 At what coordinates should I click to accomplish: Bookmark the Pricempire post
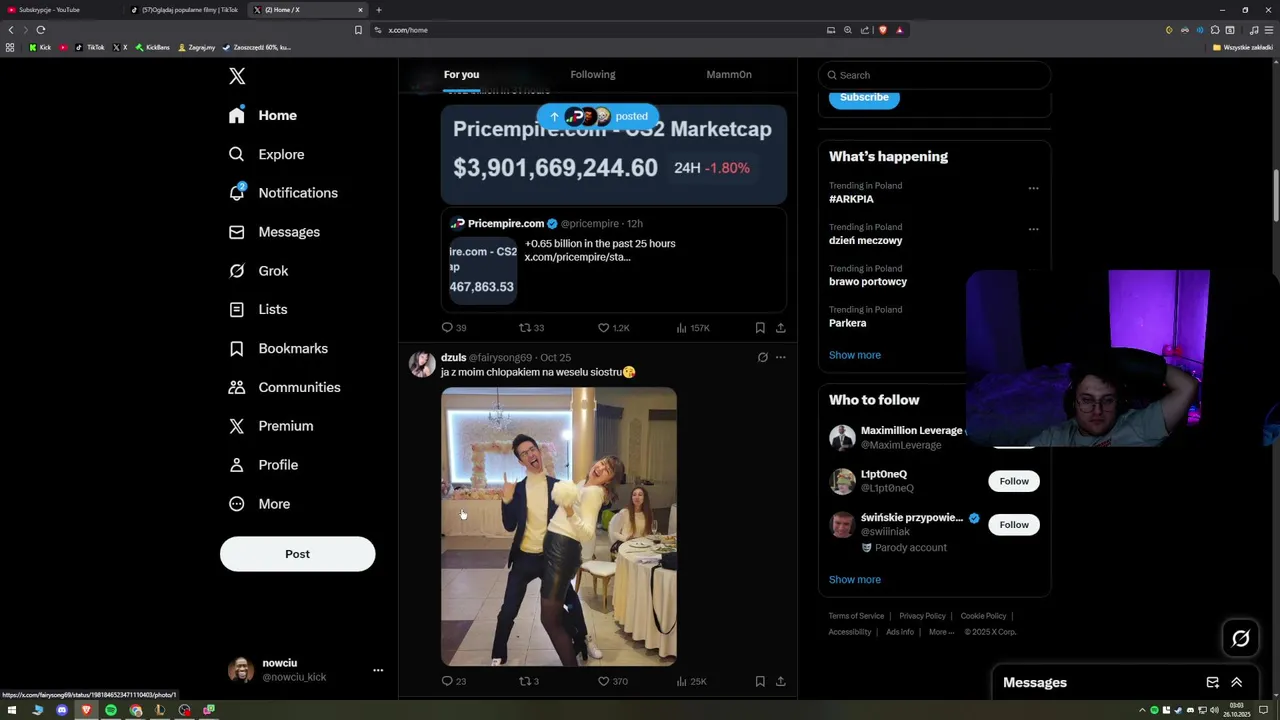[760, 328]
